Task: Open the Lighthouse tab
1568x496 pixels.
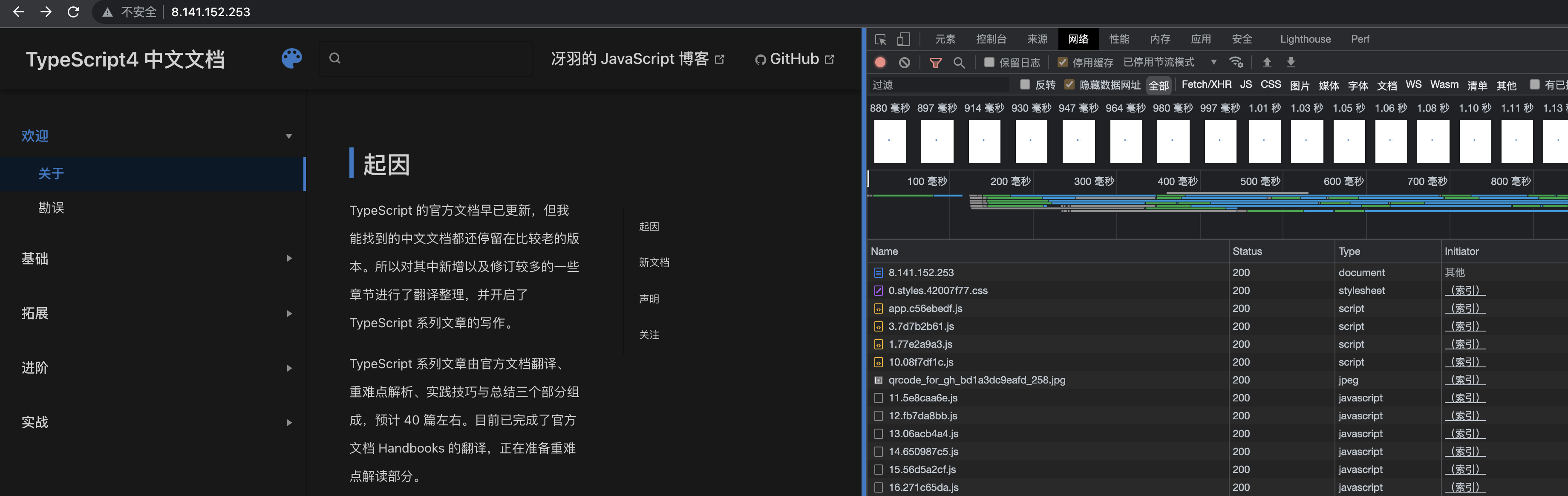Action: point(1305,39)
